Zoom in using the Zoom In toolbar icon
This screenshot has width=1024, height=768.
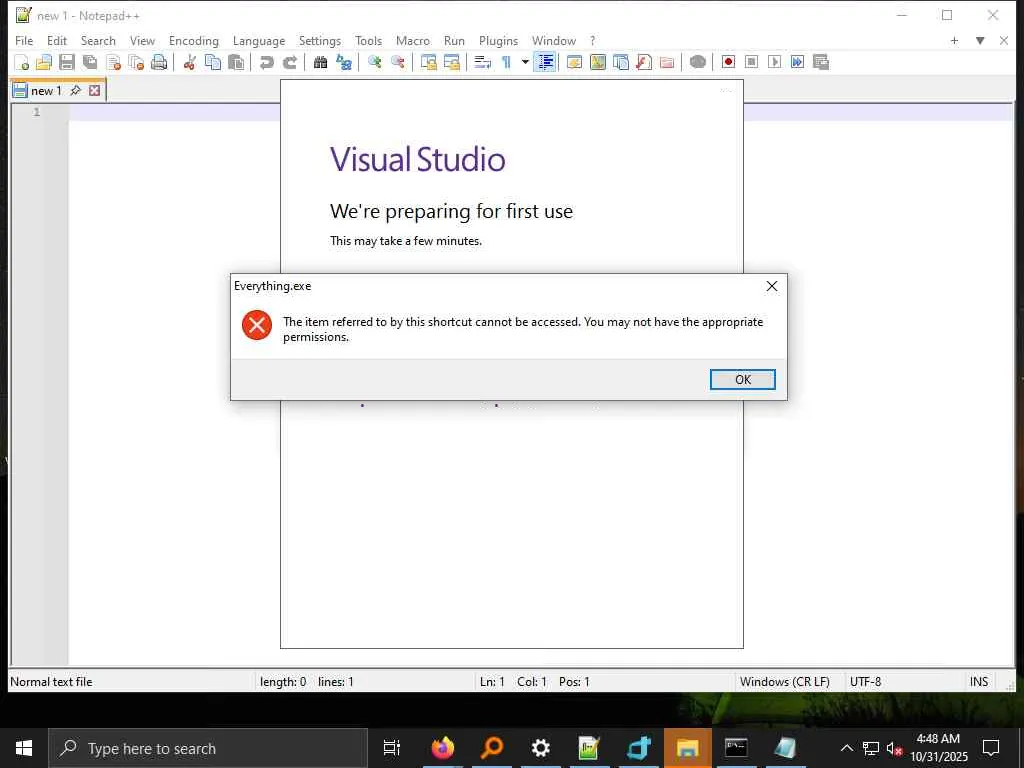tap(374, 62)
